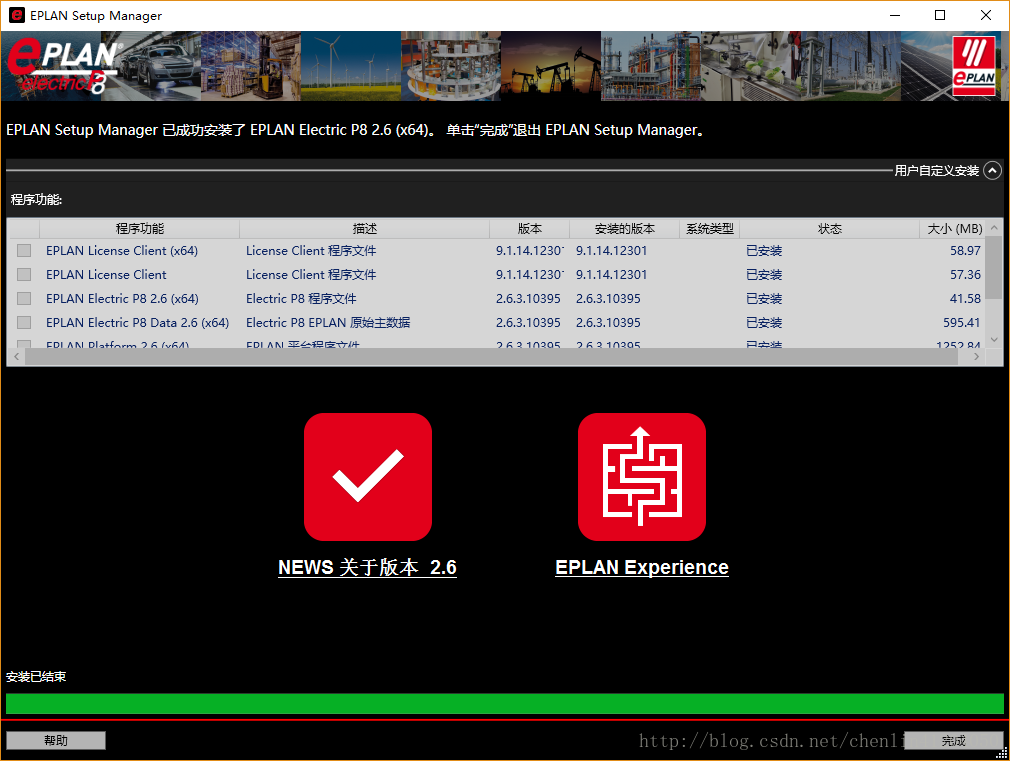Screen dimensions: 1010x761
Task: Sort by the 程序功能 column header
Action: coord(139,229)
